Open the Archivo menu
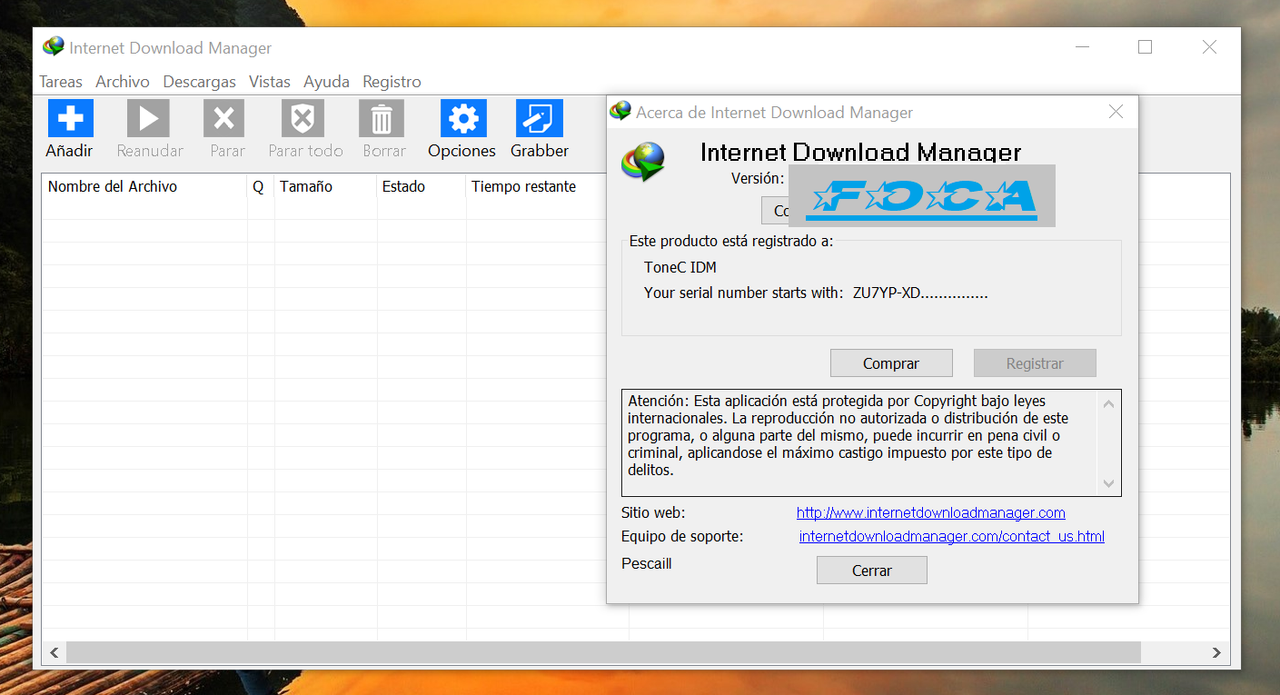The image size is (1280, 695). [x=122, y=82]
